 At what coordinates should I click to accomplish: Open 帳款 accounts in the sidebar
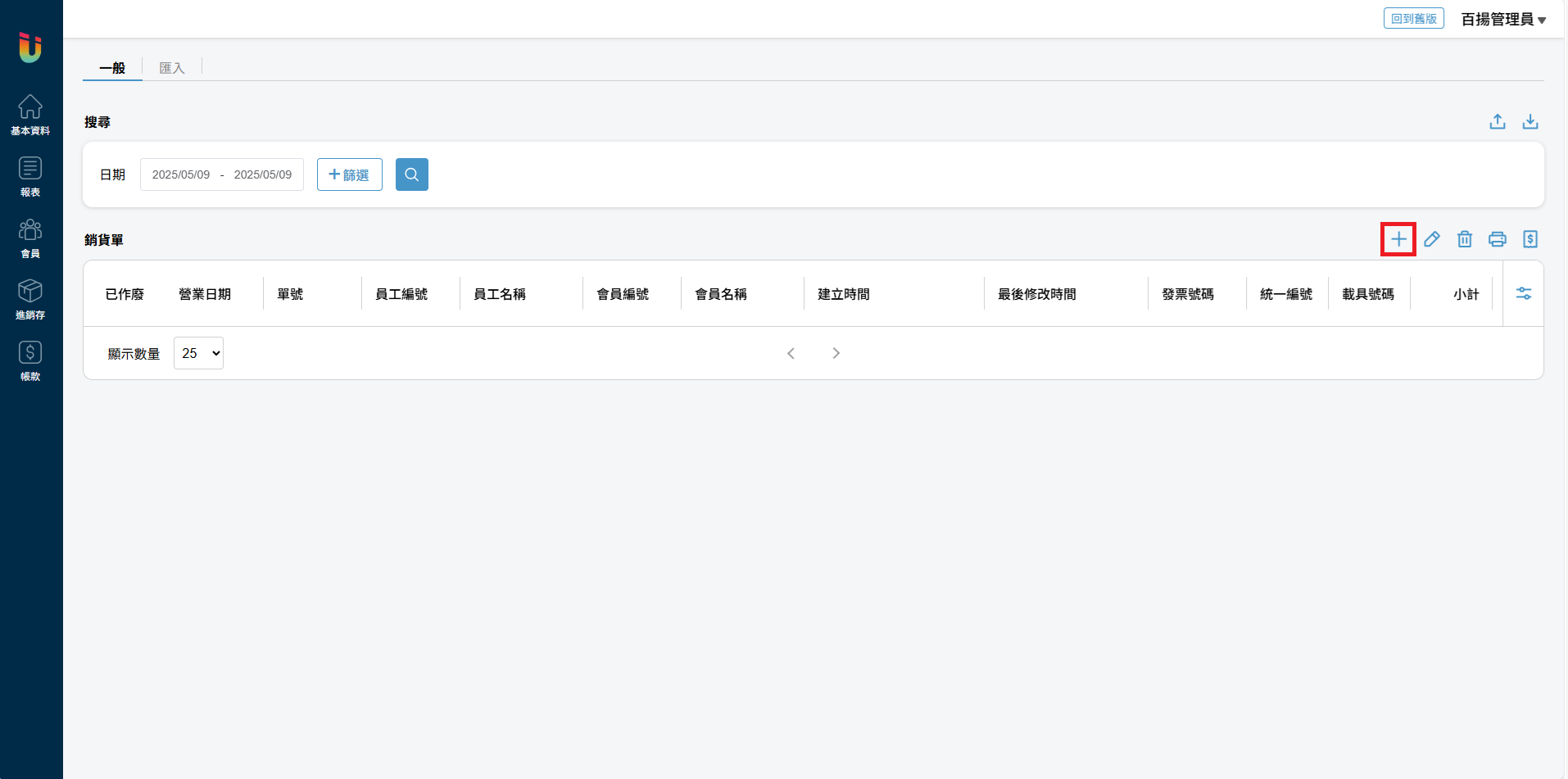pyautogui.click(x=30, y=360)
